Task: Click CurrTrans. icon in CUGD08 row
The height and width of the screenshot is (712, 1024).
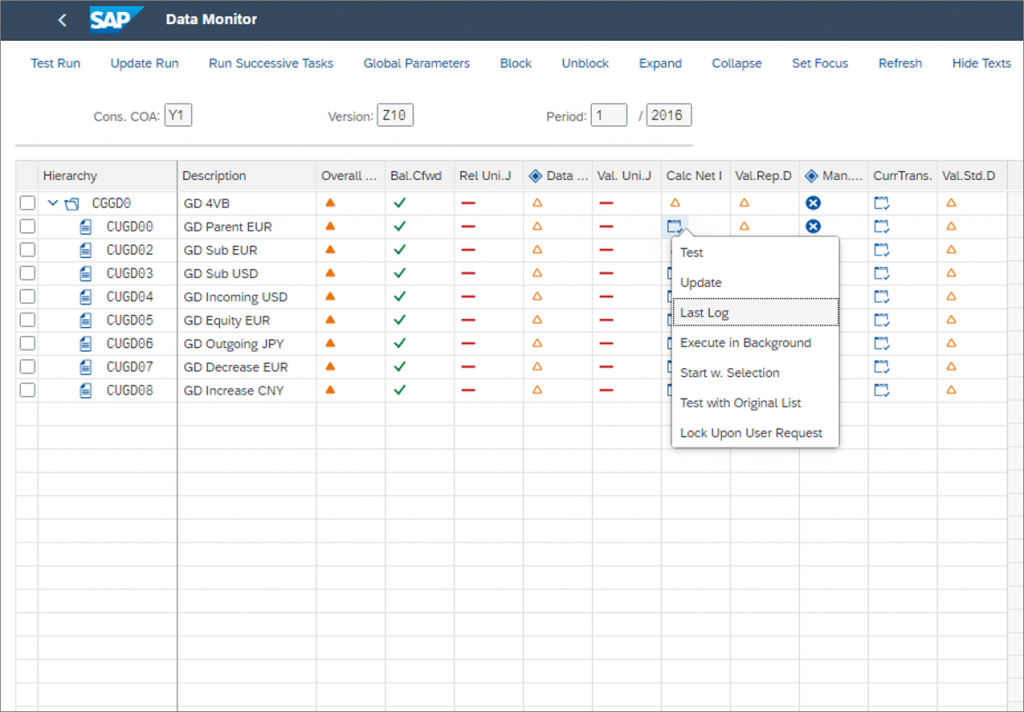Action: (x=882, y=391)
